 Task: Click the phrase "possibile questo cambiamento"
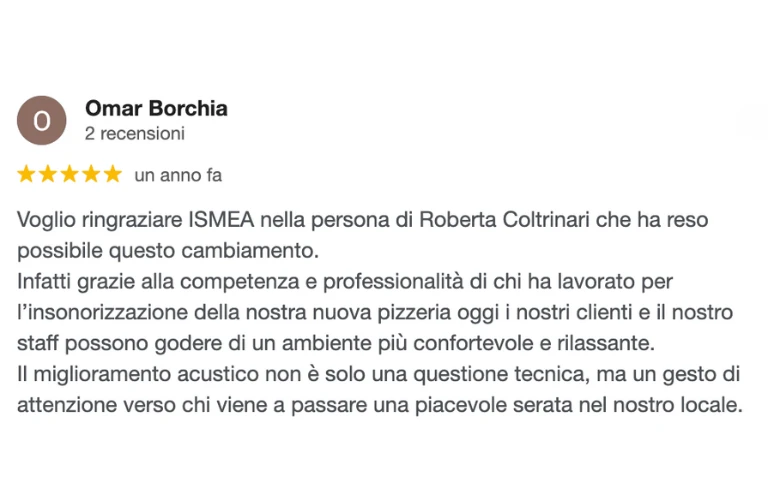point(166,250)
